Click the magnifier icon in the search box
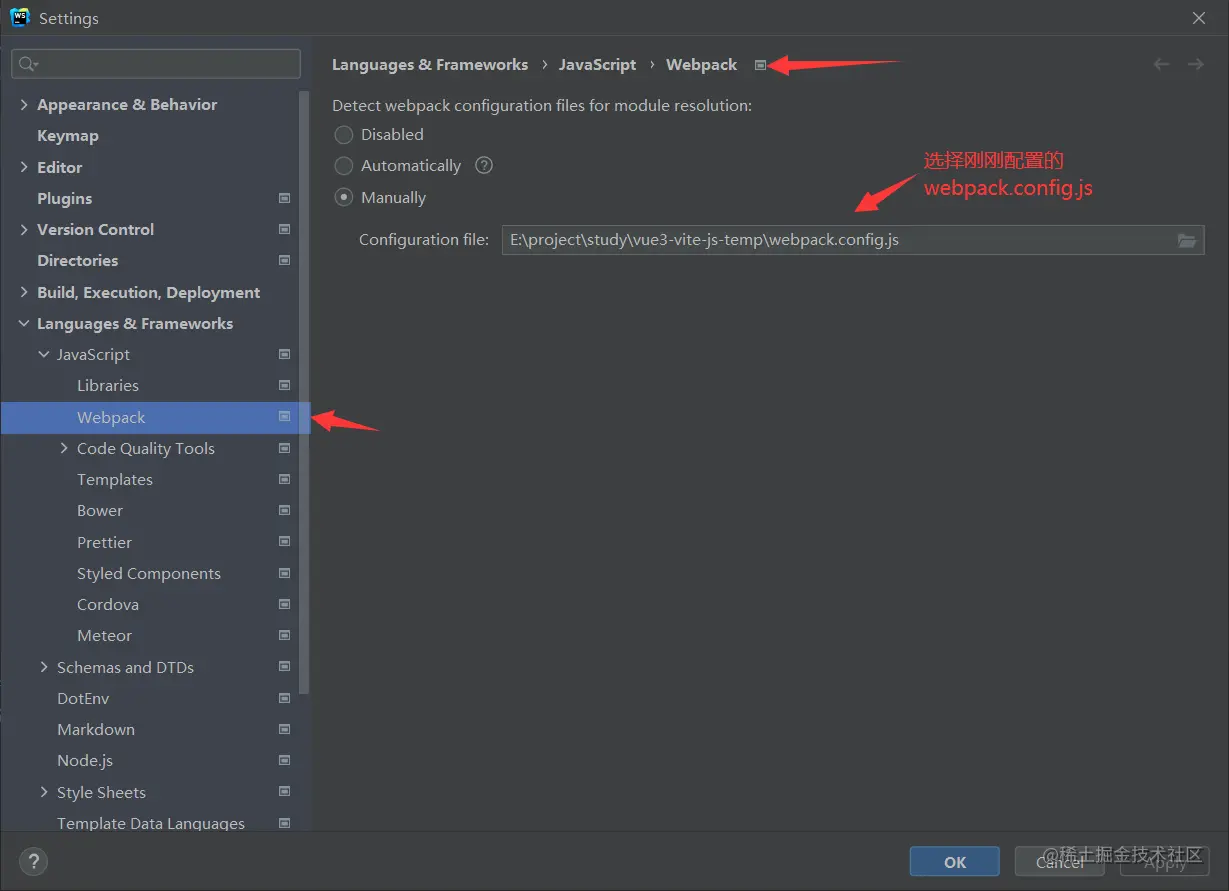 click(28, 64)
